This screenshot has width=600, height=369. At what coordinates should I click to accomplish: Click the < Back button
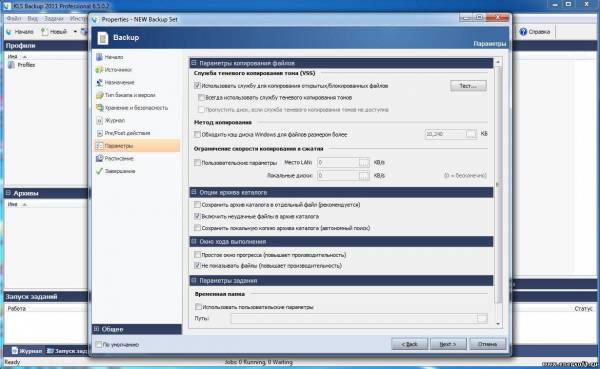[x=409, y=344]
